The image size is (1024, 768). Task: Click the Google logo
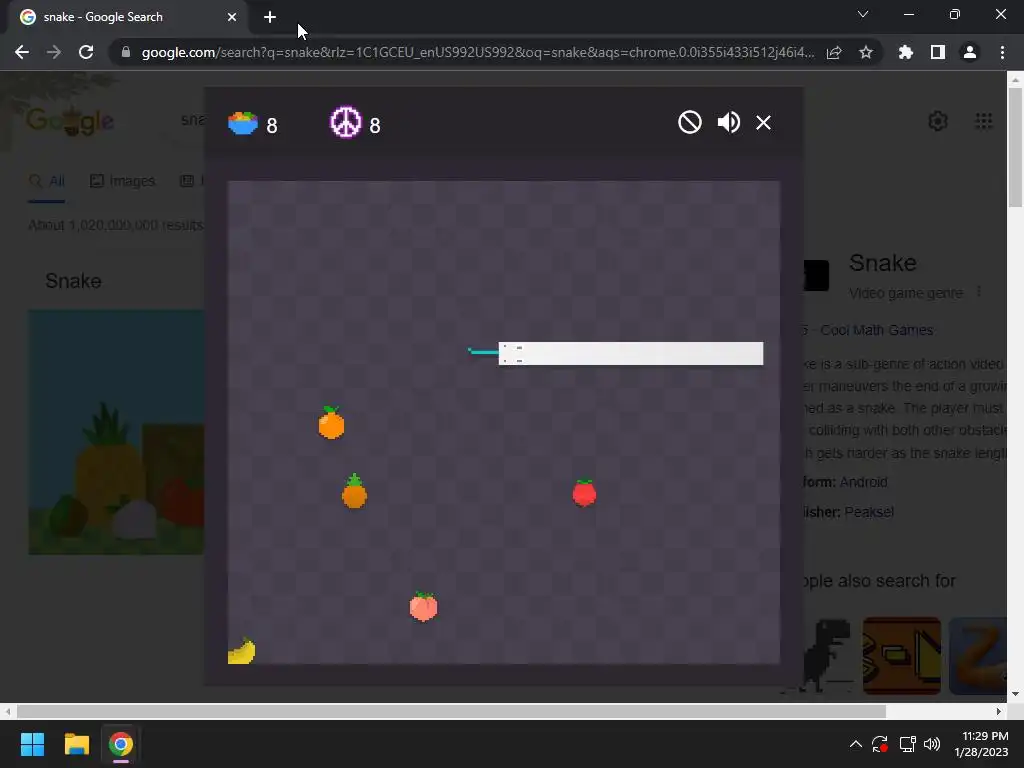click(71, 120)
